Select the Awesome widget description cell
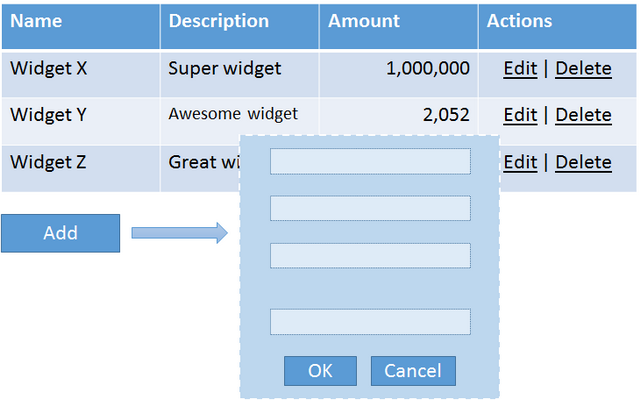 (240, 121)
